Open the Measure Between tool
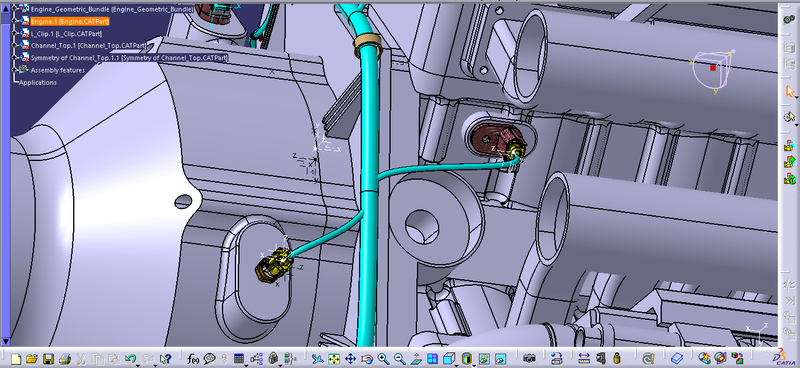The image size is (800, 368). pyautogui.click(x=585, y=359)
